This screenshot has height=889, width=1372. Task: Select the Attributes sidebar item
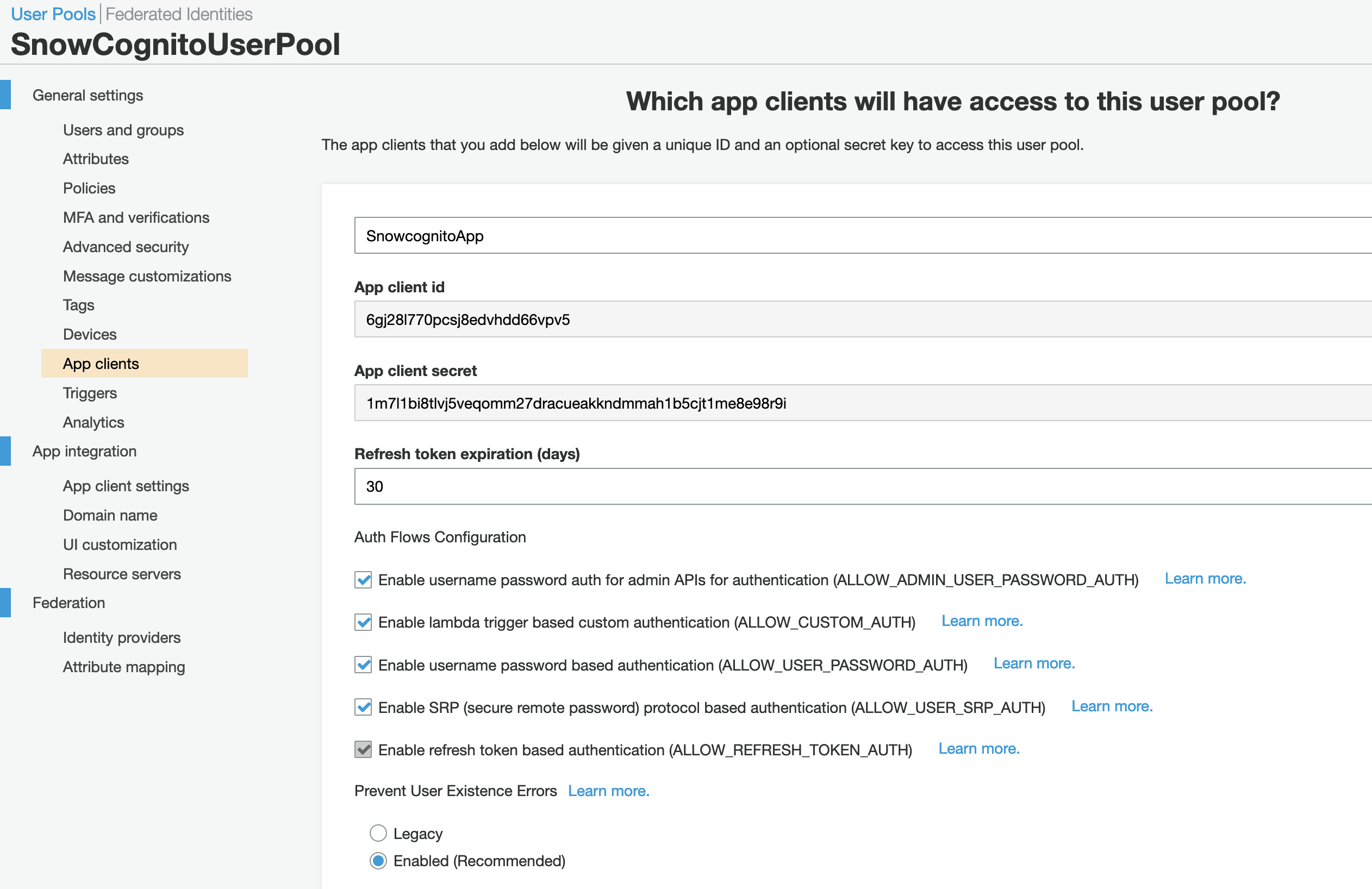pyautogui.click(x=96, y=159)
